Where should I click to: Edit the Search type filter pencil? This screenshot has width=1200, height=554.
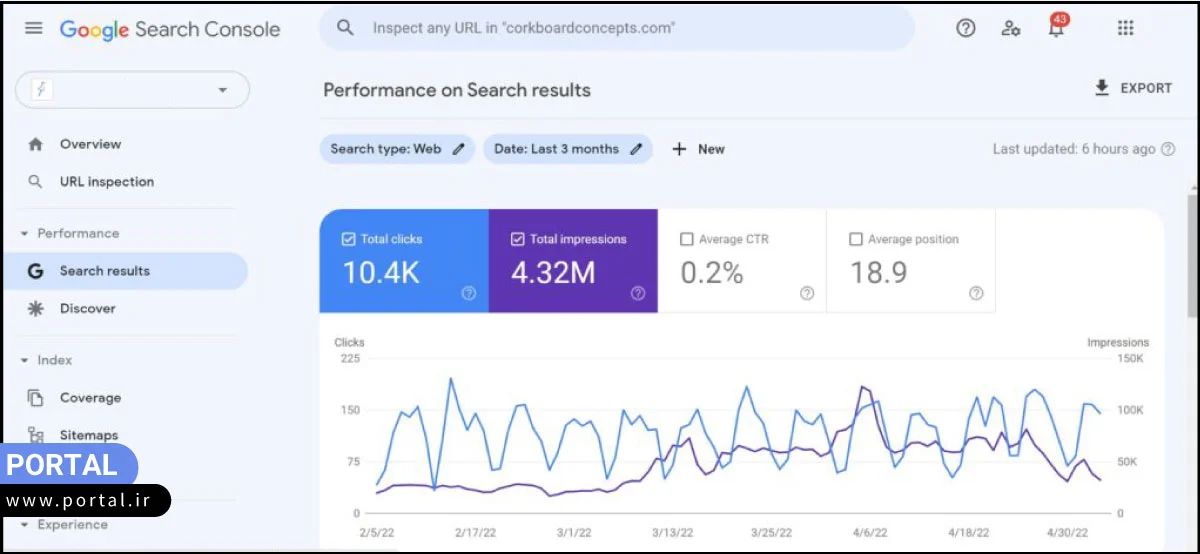459,149
